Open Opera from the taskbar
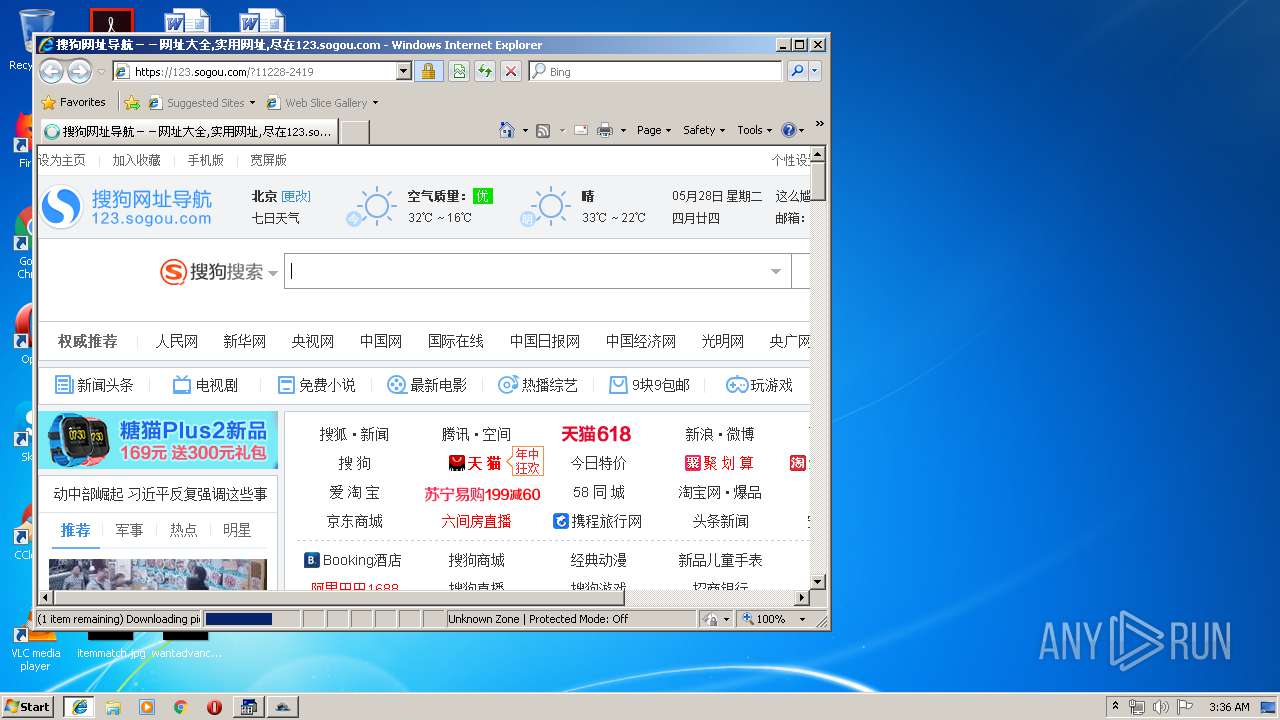 tap(214, 707)
